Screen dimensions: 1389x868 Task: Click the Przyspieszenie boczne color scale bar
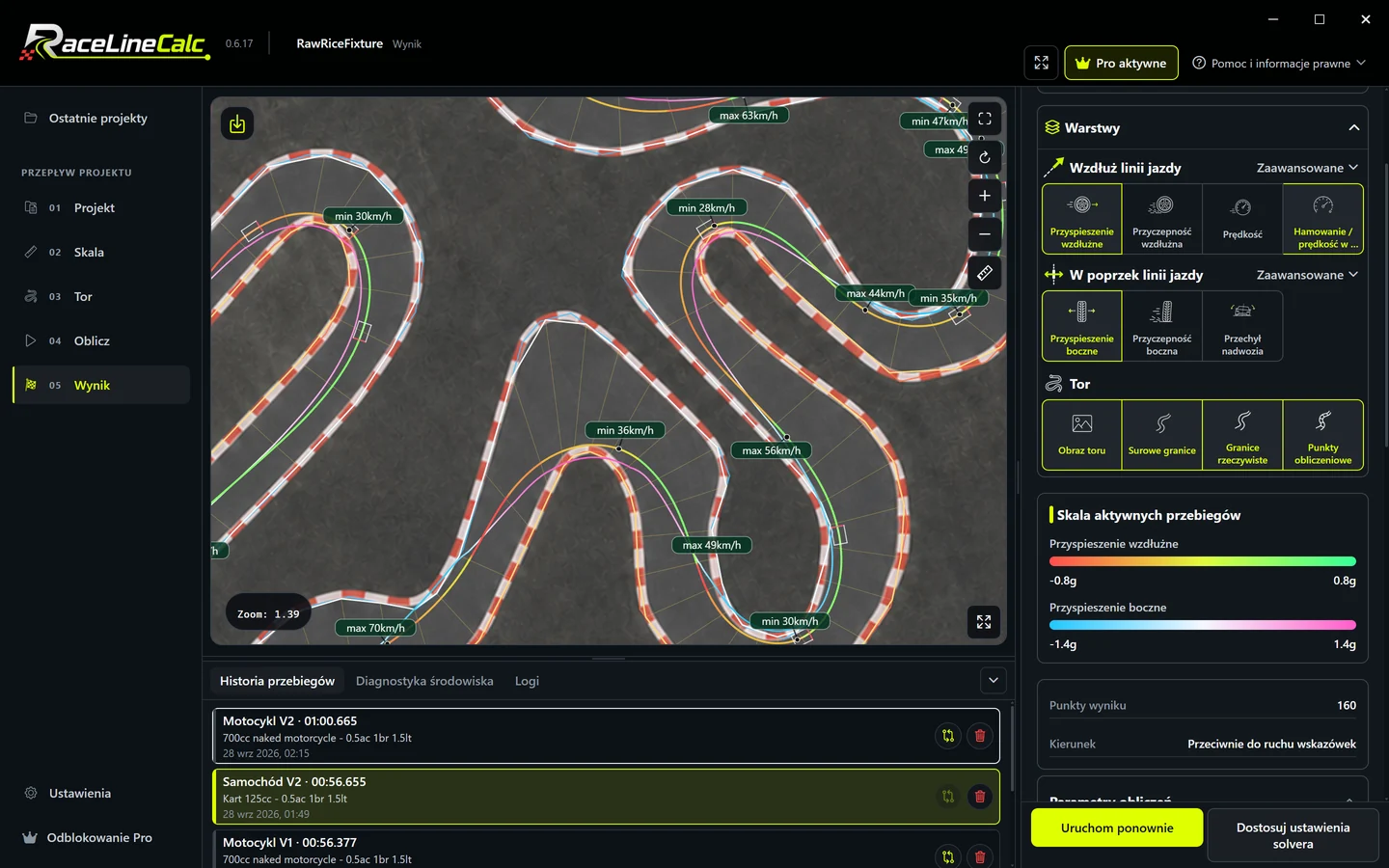click(x=1203, y=625)
